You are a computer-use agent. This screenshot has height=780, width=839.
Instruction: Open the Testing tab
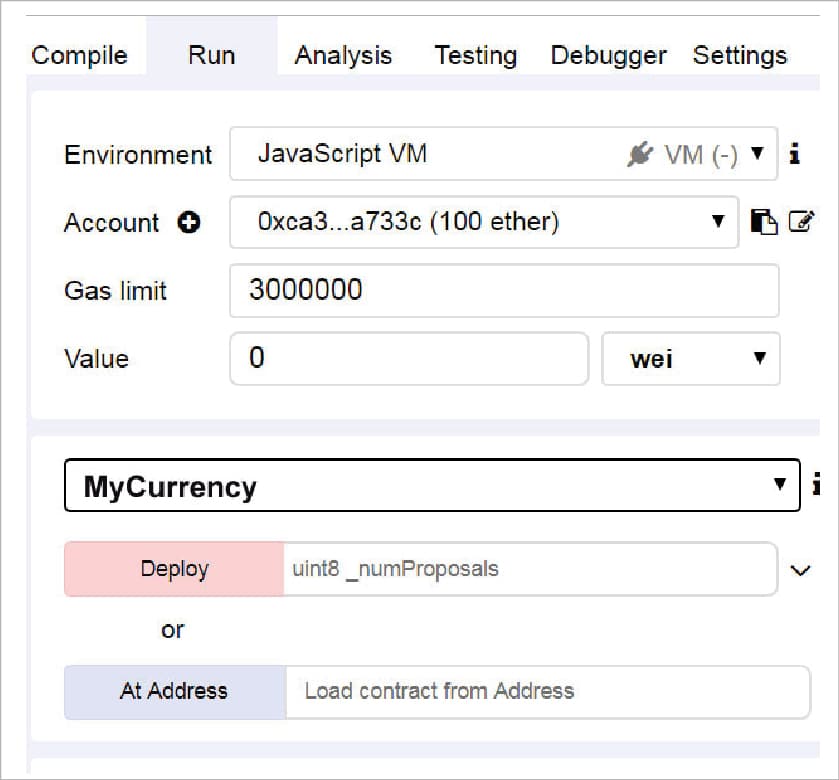(475, 55)
